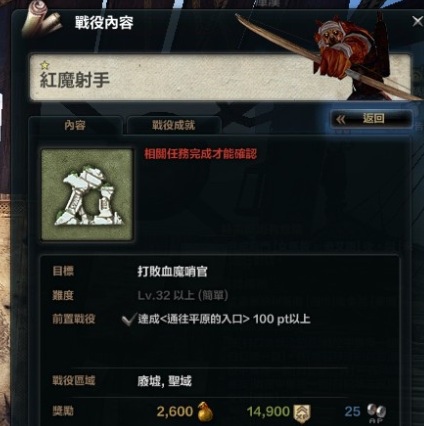Click the objective text 打敗血魔哨官

pyautogui.click(x=172, y=271)
